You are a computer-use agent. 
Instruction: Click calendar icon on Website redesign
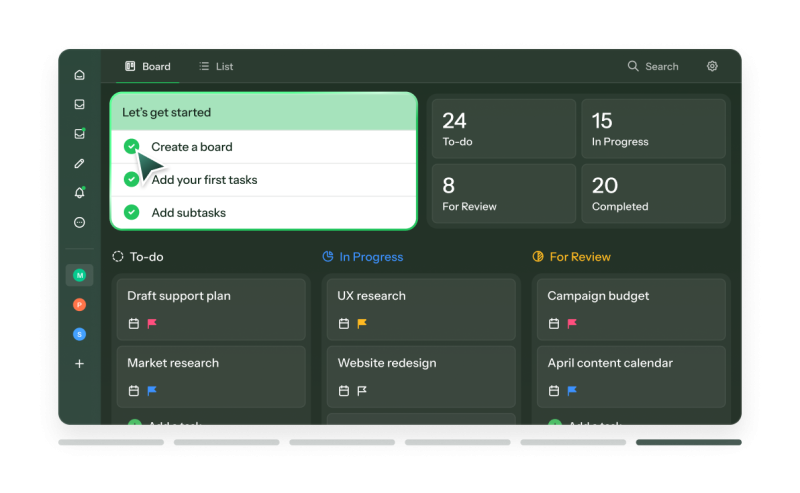coord(344,391)
